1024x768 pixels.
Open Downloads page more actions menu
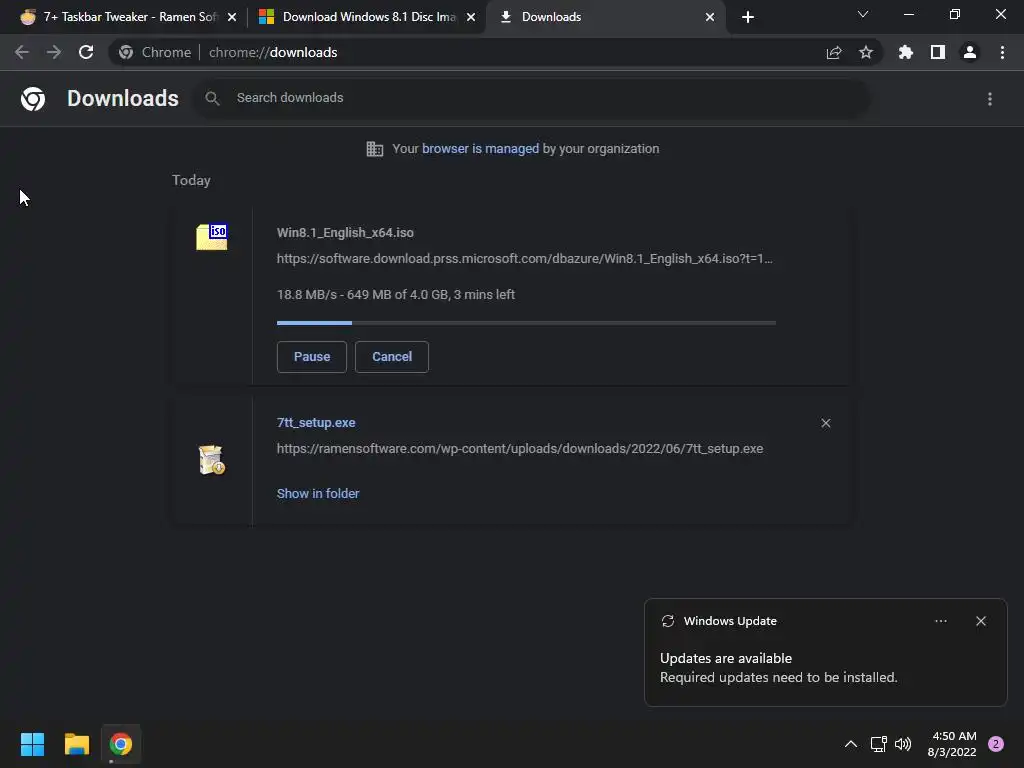pyautogui.click(x=990, y=99)
